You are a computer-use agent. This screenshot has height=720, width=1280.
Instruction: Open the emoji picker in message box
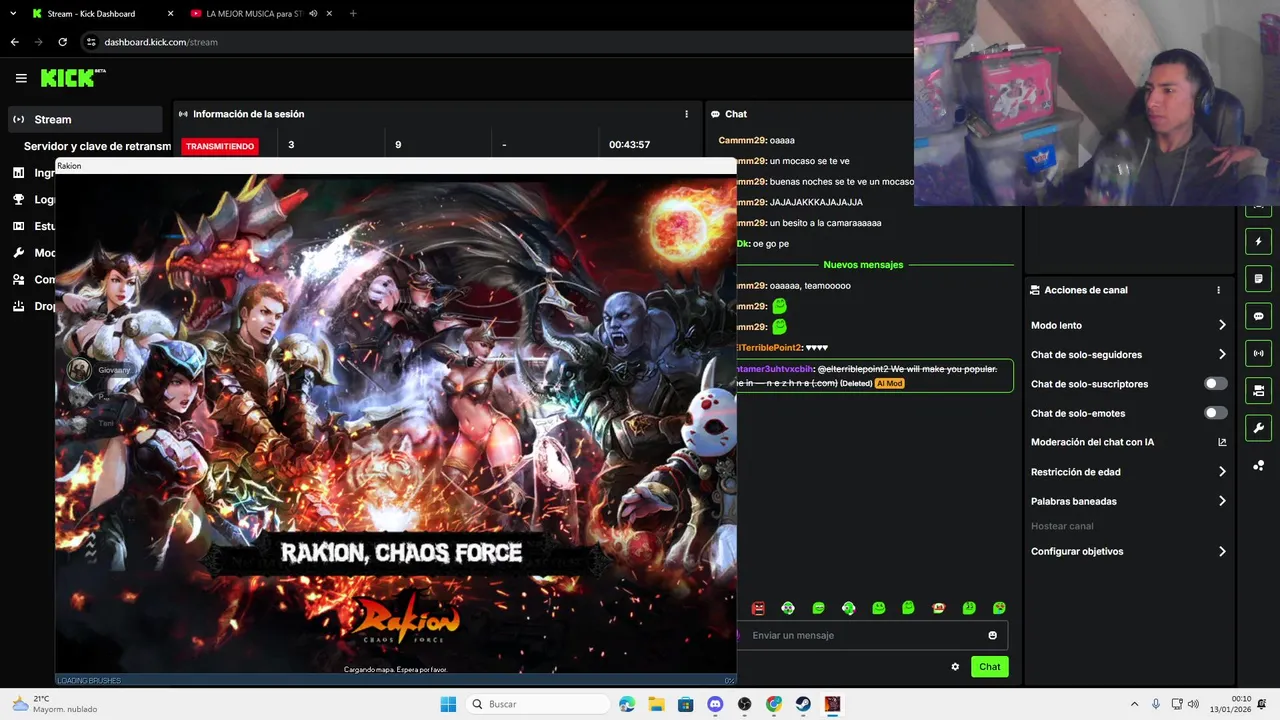tap(992, 635)
